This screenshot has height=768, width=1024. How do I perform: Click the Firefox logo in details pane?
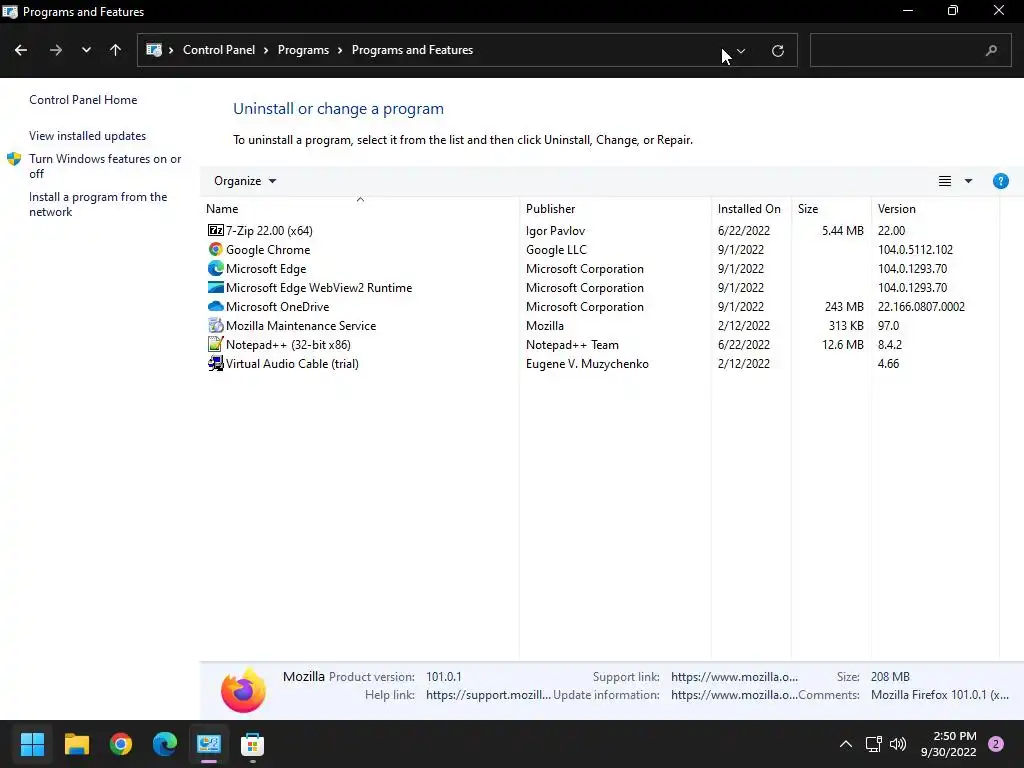click(x=244, y=690)
